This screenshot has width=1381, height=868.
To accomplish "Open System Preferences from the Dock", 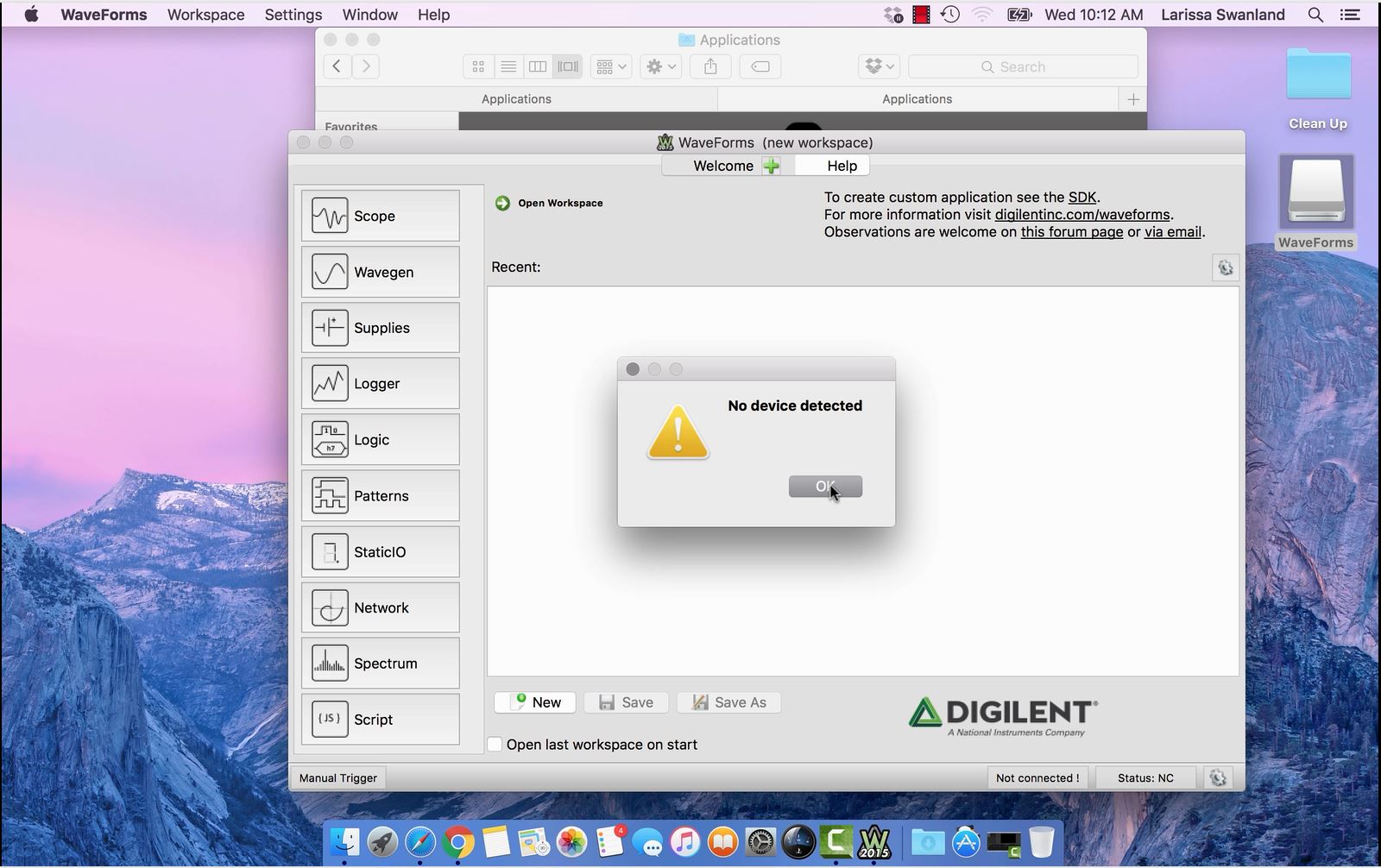I will click(760, 842).
